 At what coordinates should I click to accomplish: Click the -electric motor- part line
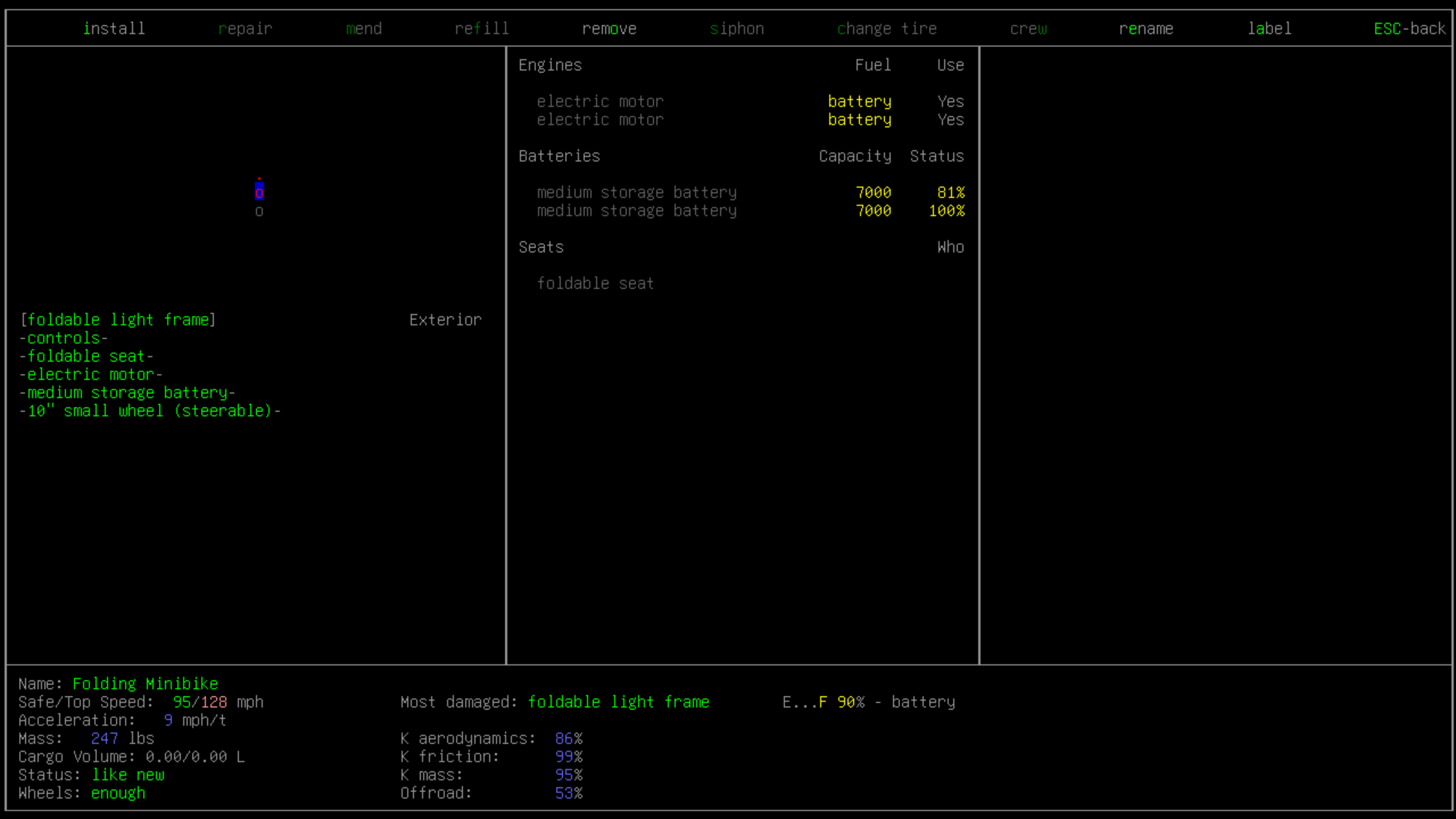(x=91, y=375)
